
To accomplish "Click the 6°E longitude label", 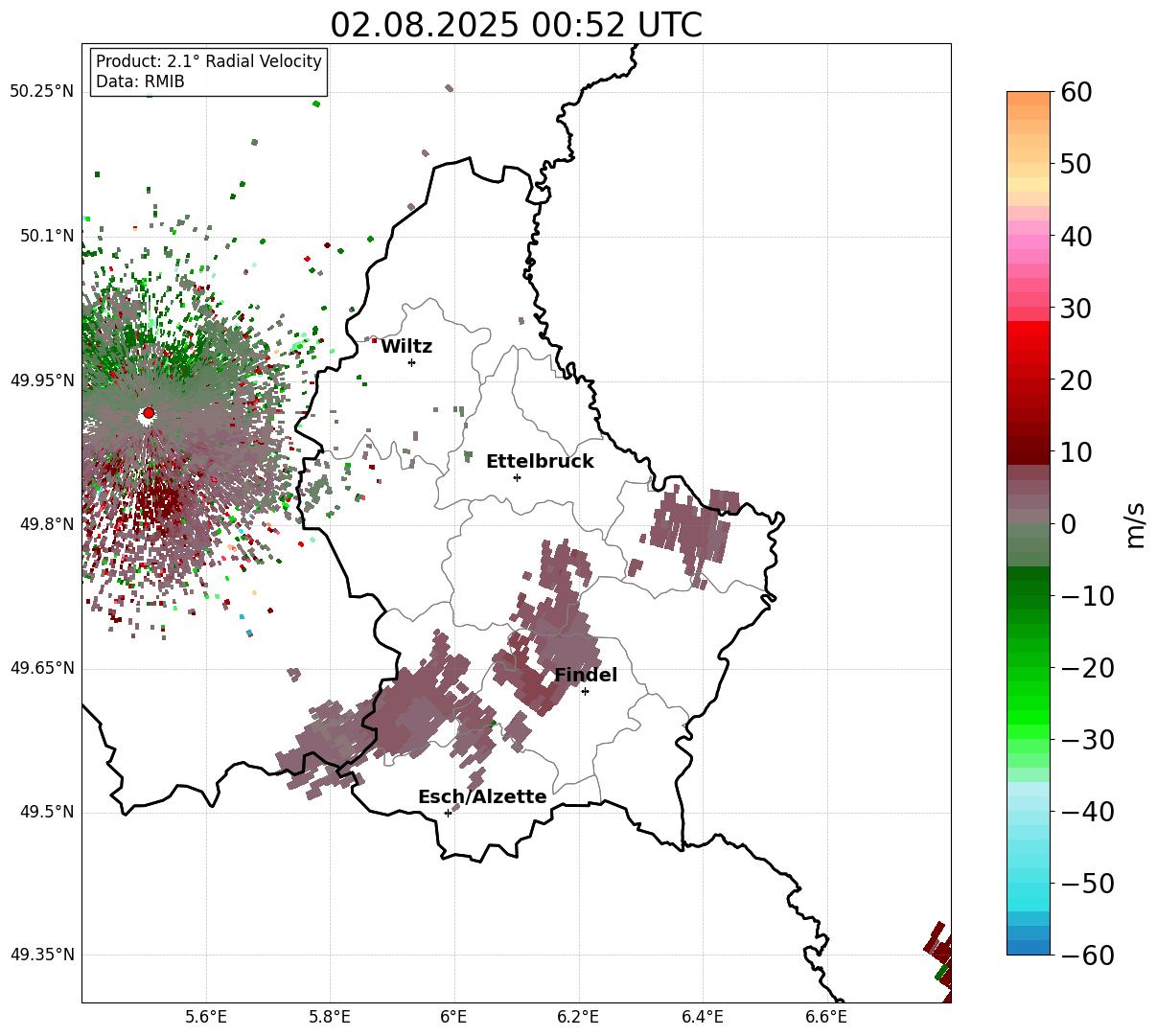I will point(454,1017).
